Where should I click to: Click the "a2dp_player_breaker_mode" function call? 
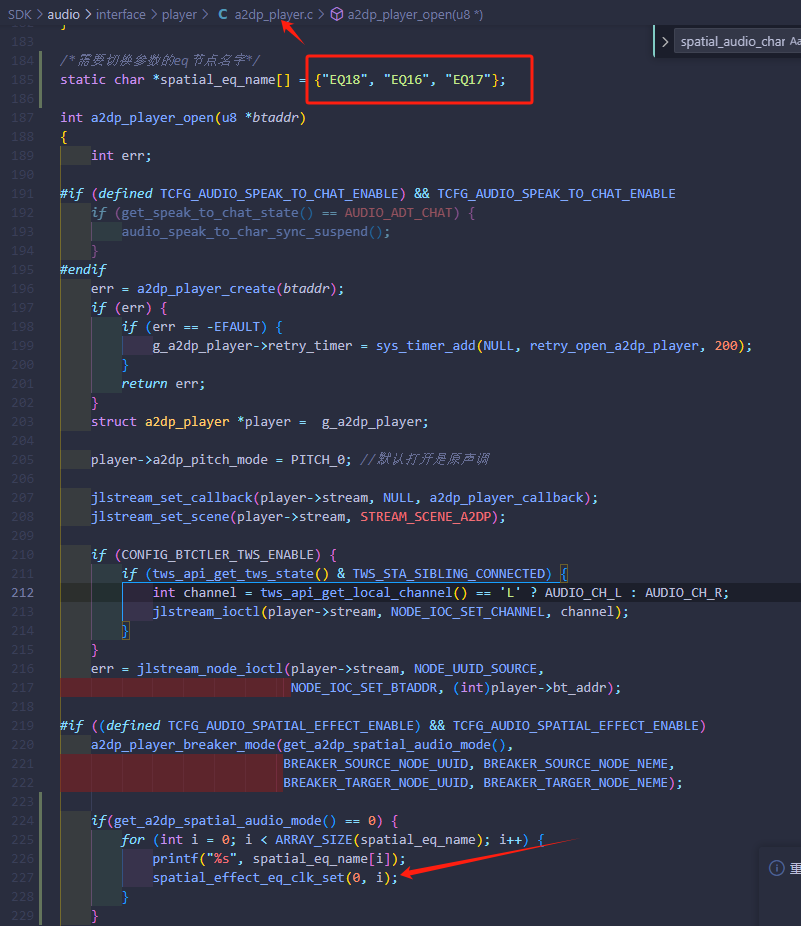tap(183, 745)
